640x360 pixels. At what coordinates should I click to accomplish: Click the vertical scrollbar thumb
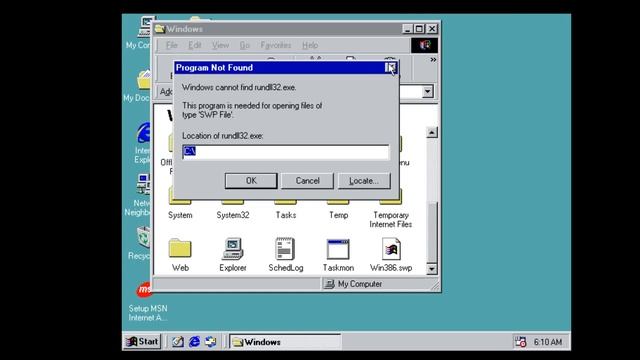(431, 232)
